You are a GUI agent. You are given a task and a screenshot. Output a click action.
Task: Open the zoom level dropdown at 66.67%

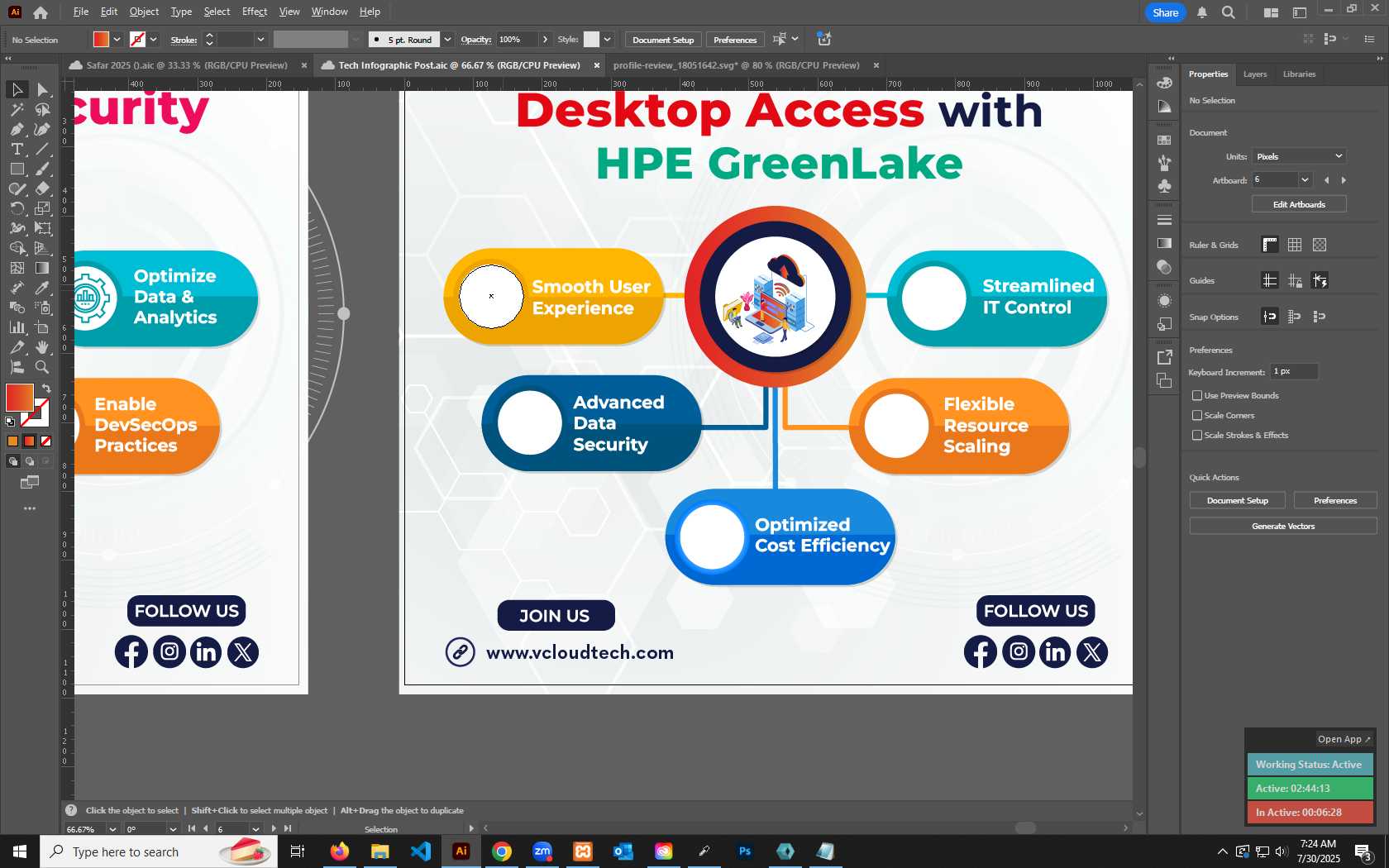click(112, 828)
